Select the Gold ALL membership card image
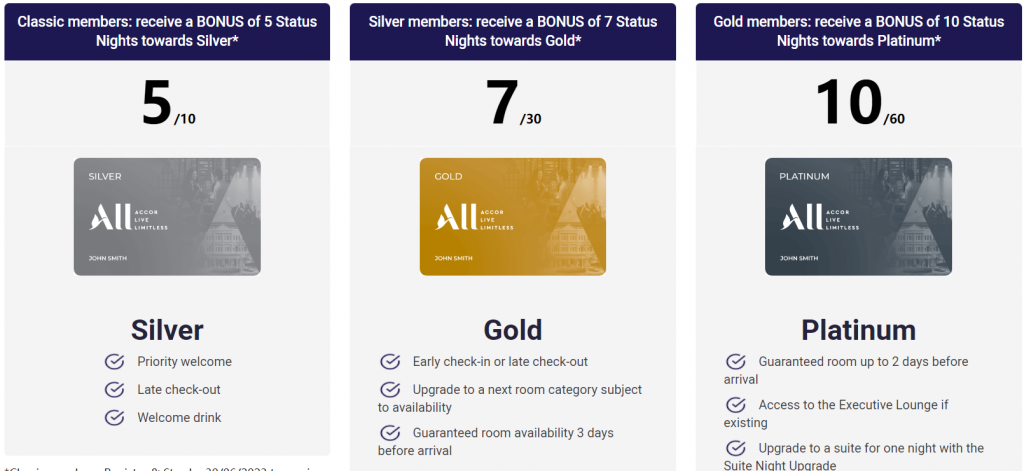This screenshot has height=471, width=1024. tap(513, 217)
